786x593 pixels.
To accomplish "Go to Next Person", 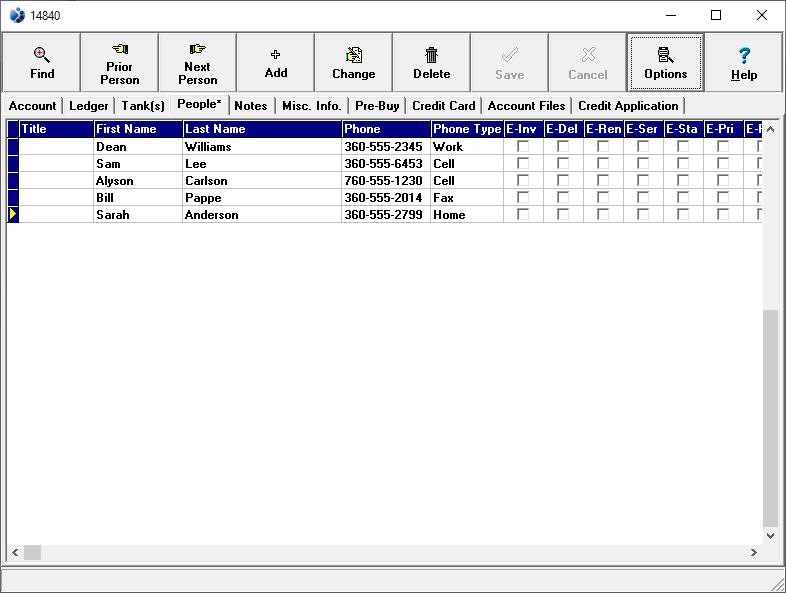I will tap(198, 63).
